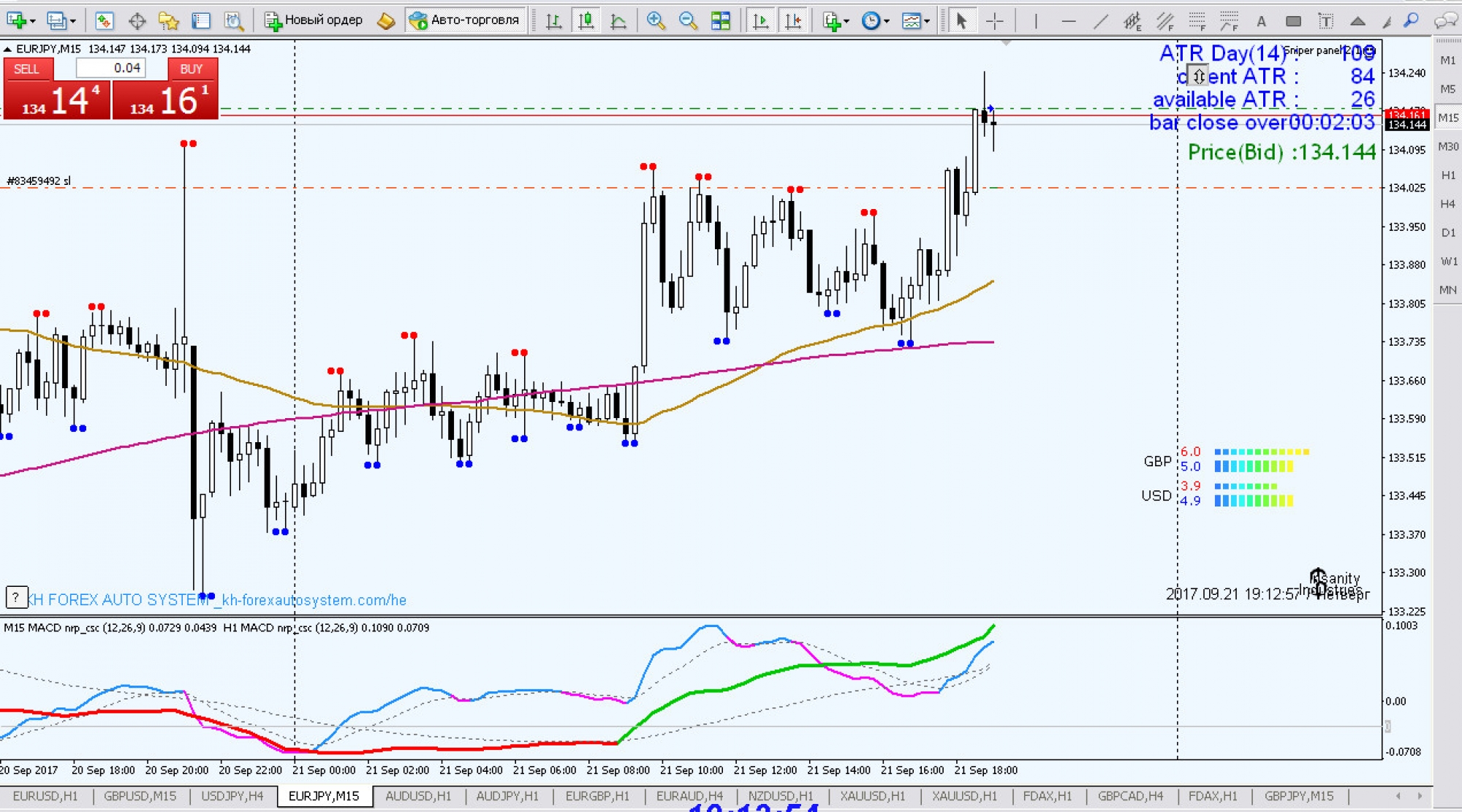Expand the periodicity clock dropdown

[x=887, y=21]
